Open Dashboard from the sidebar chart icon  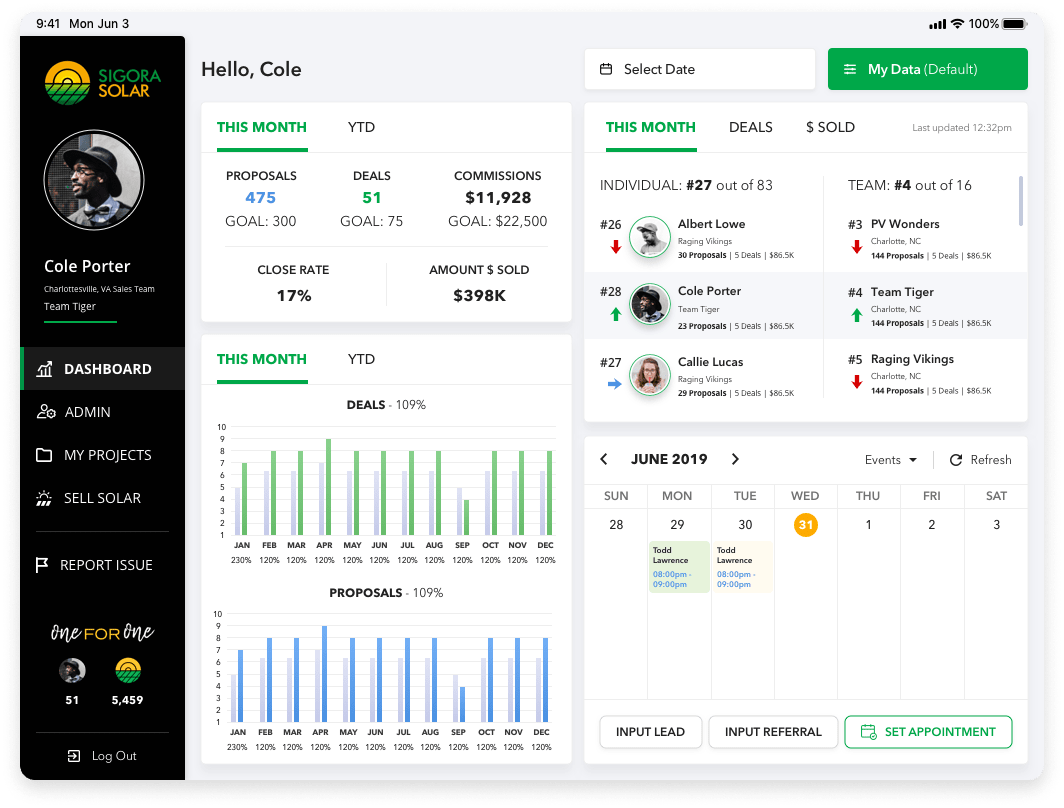(44, 369)
